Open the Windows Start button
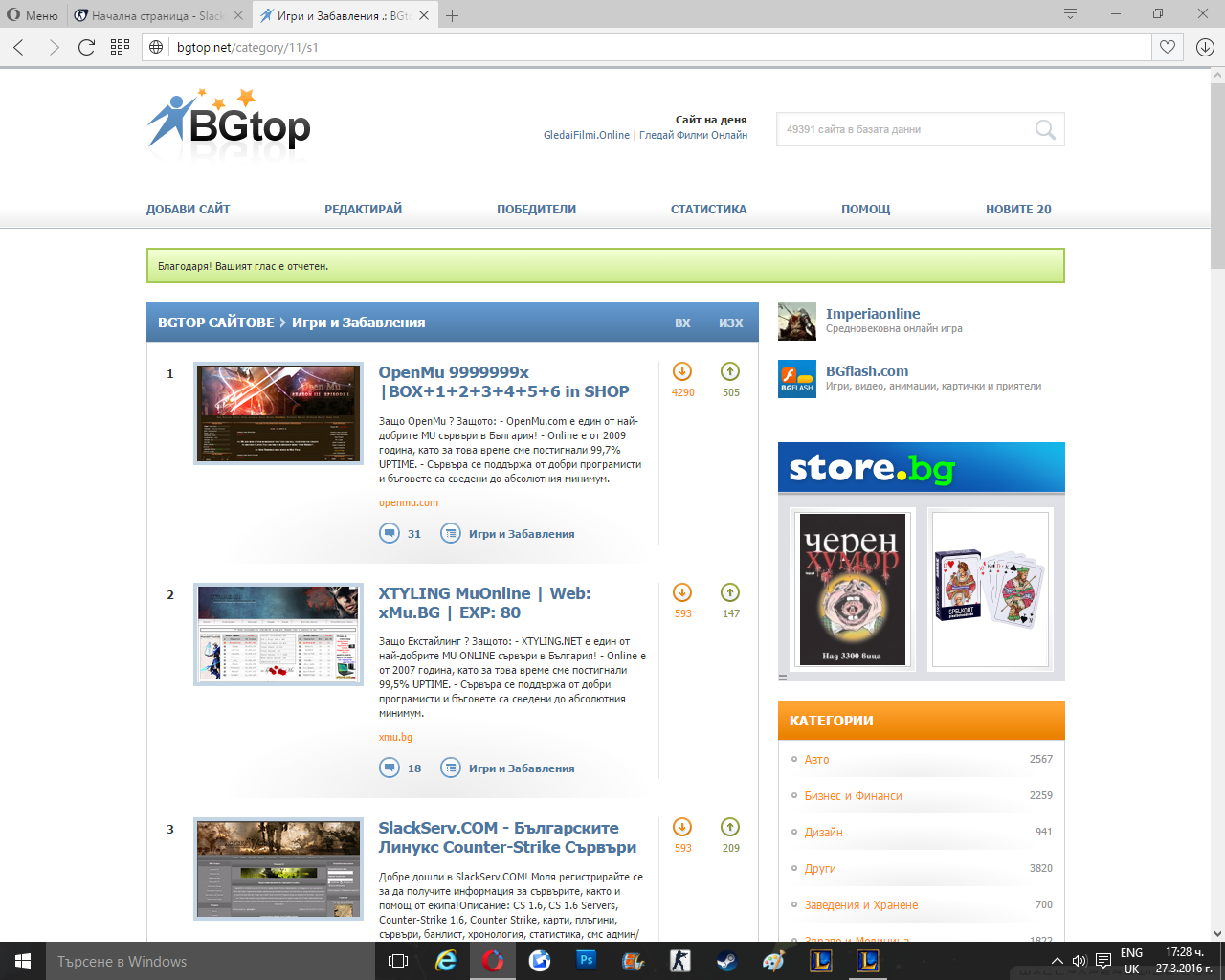Image resolution: width=1225 pixels, height=980 pixels. pyautogui.click(x=23, y=961)
